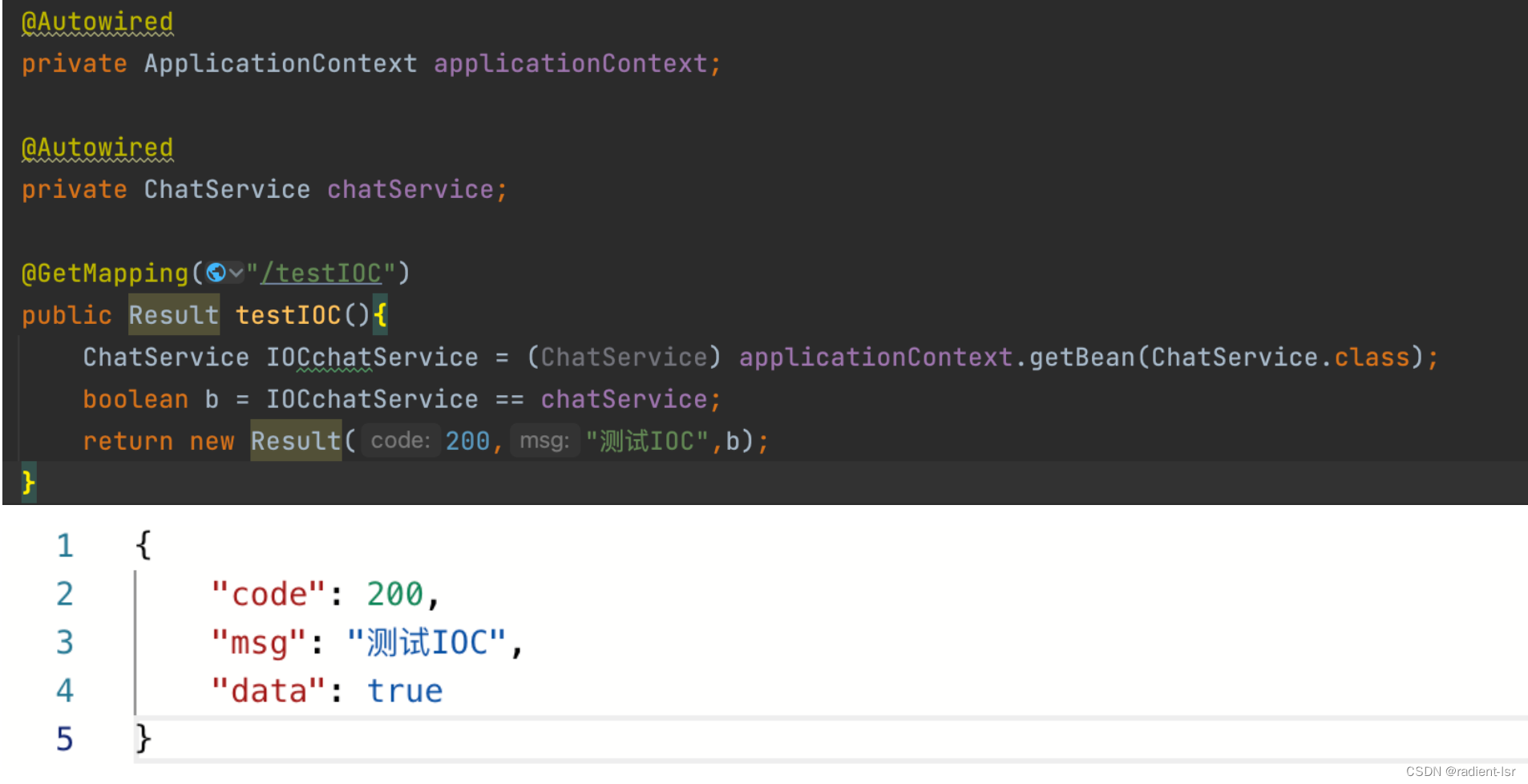Click the boolean keyword
Screen dimensions: 1528x784
pos(135,399)
